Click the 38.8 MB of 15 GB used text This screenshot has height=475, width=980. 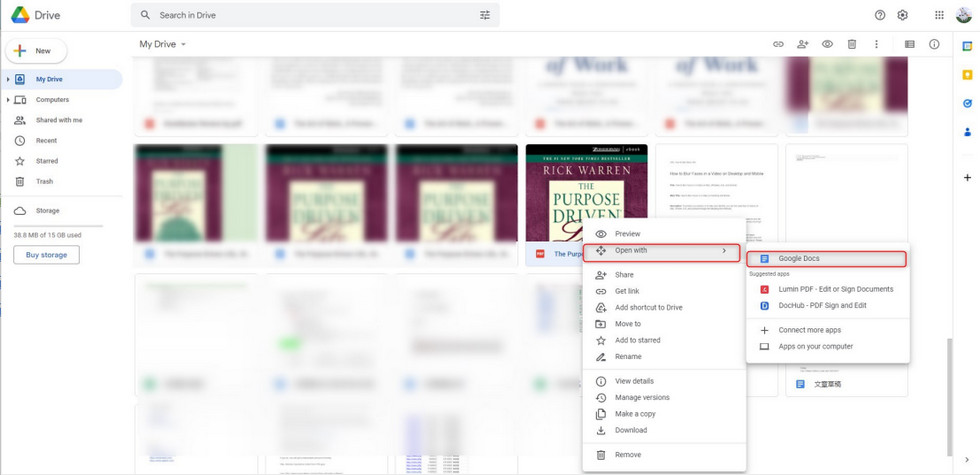(x=48, y=236)
